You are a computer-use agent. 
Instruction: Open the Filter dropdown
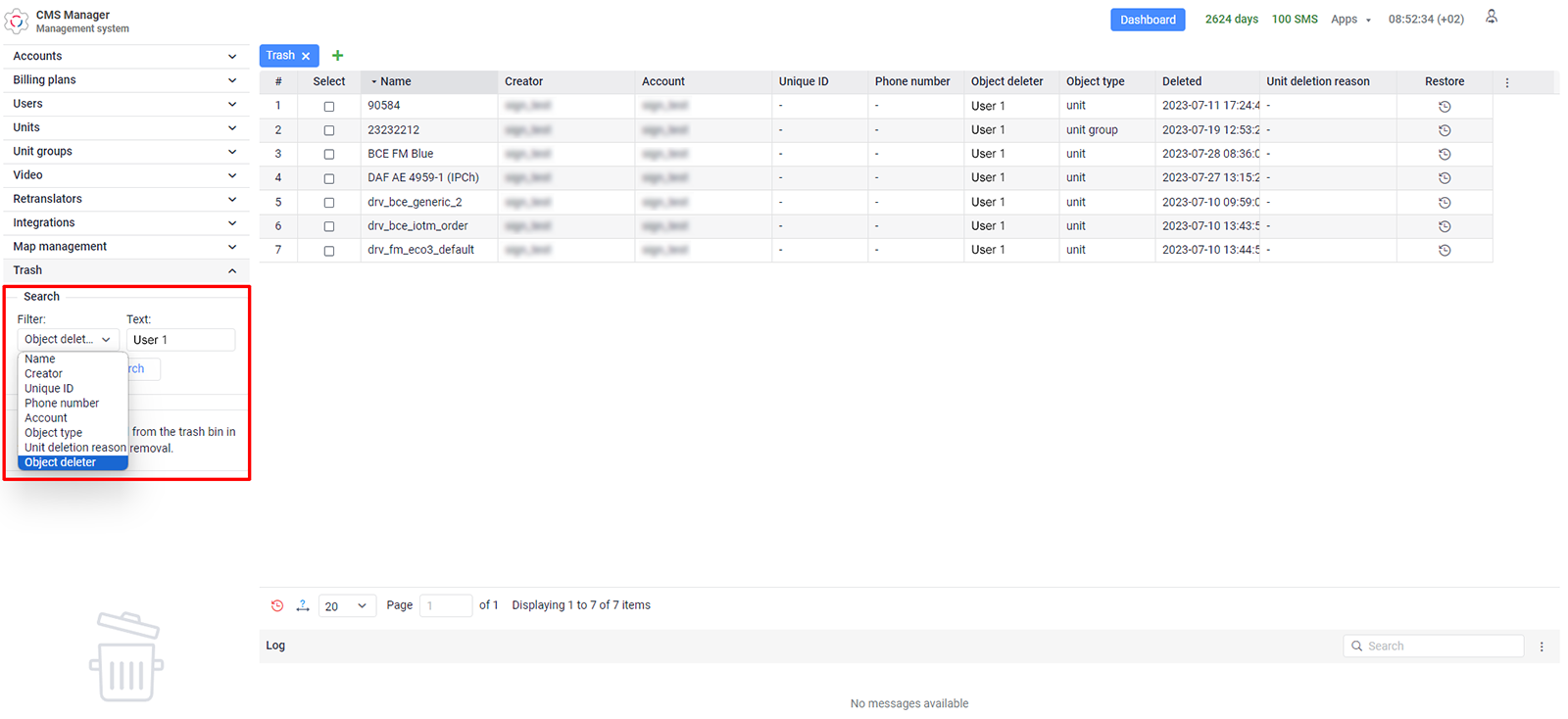[x=68, y=339]
